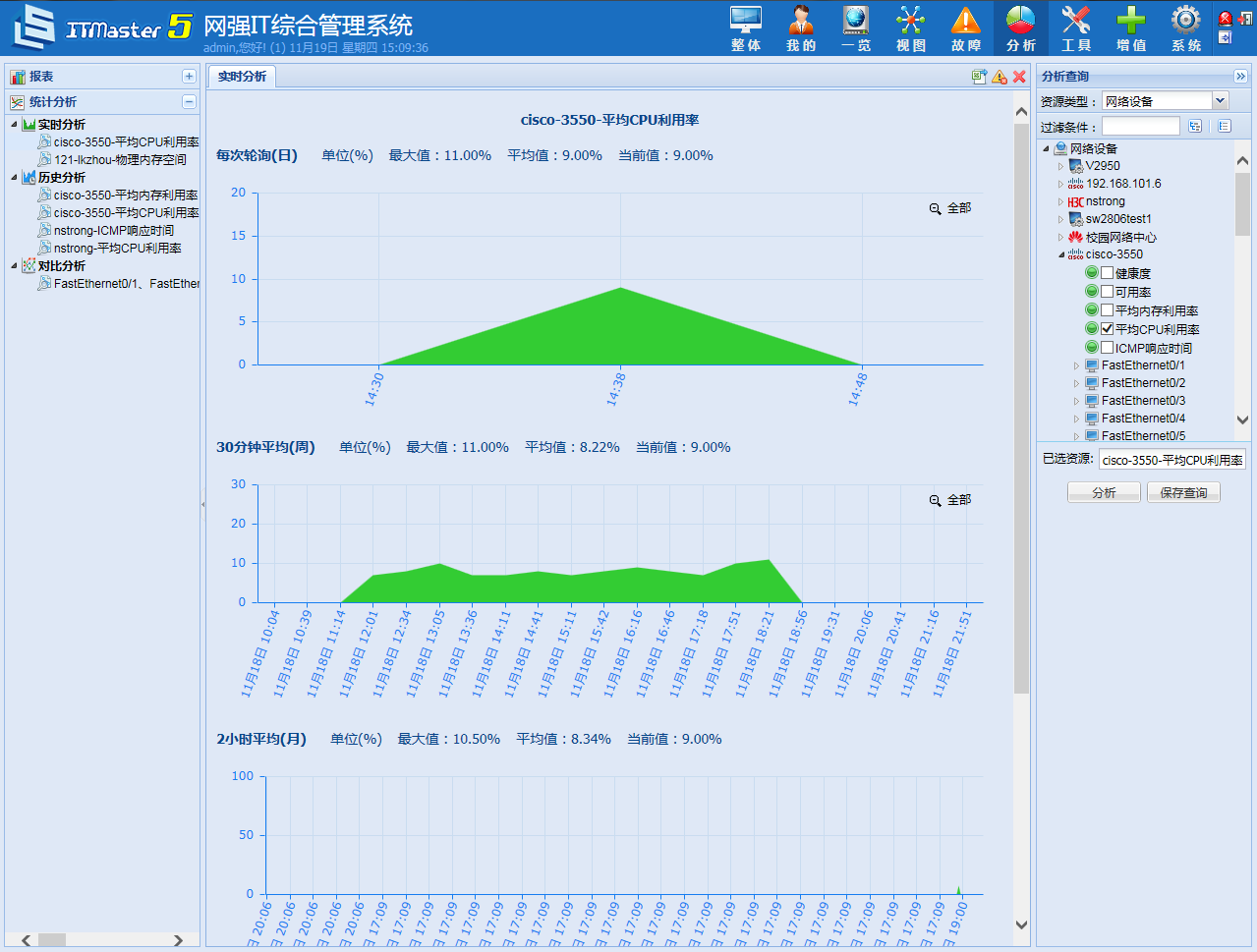
Task: Click the V2950 device icon
Action: click(x=1075, y=166)
